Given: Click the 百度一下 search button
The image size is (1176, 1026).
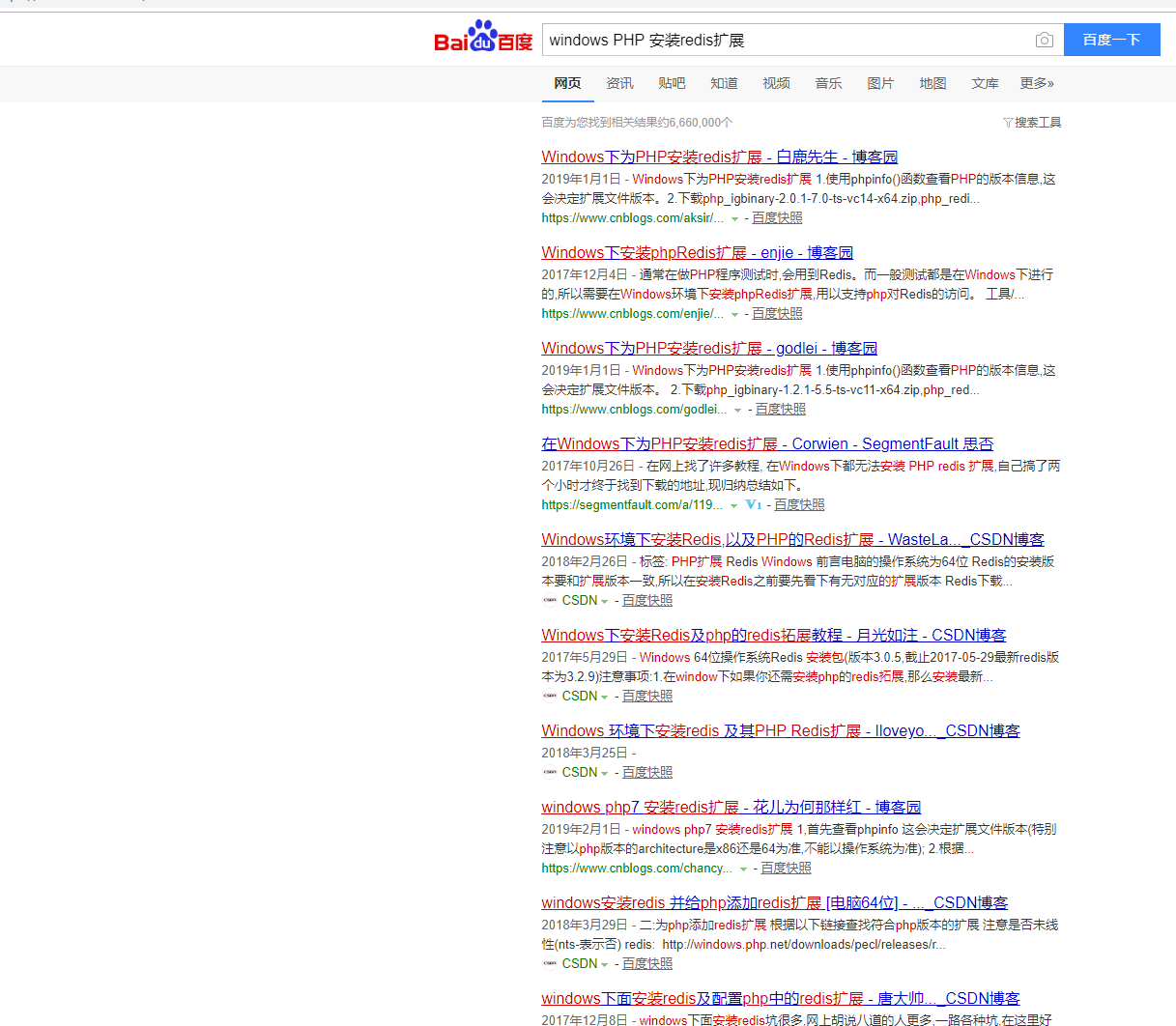Looking at the screenshot, I should coord(1111,40).
